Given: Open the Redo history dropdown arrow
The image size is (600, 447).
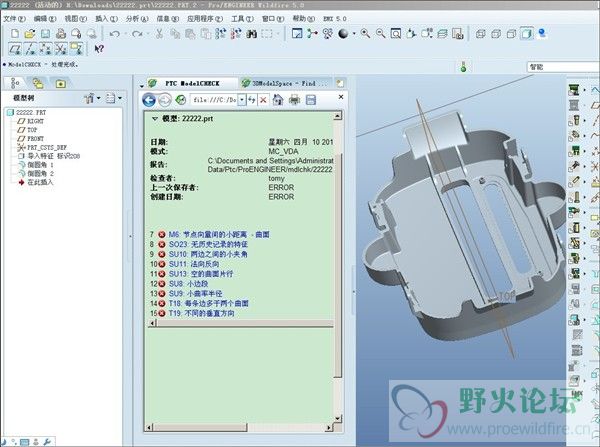Looking at the screenshot, I should click(x=148, y=34).
